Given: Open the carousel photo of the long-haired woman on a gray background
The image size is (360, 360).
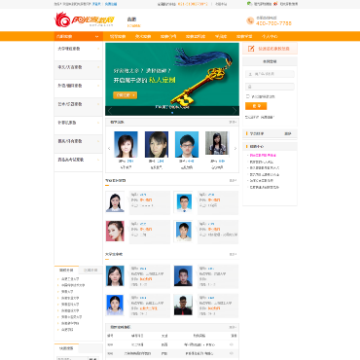Looking at the screenshot, I should point(217,143).
